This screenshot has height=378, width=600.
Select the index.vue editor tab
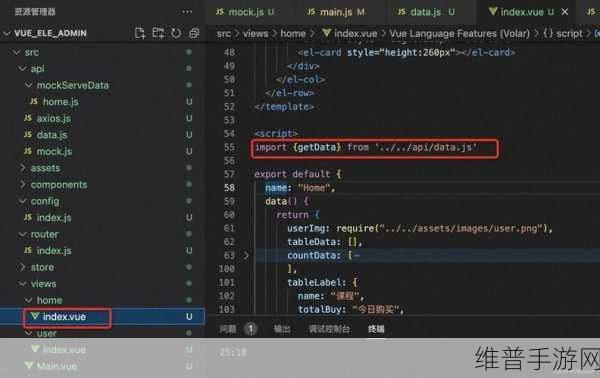click(x=522, y=12)
